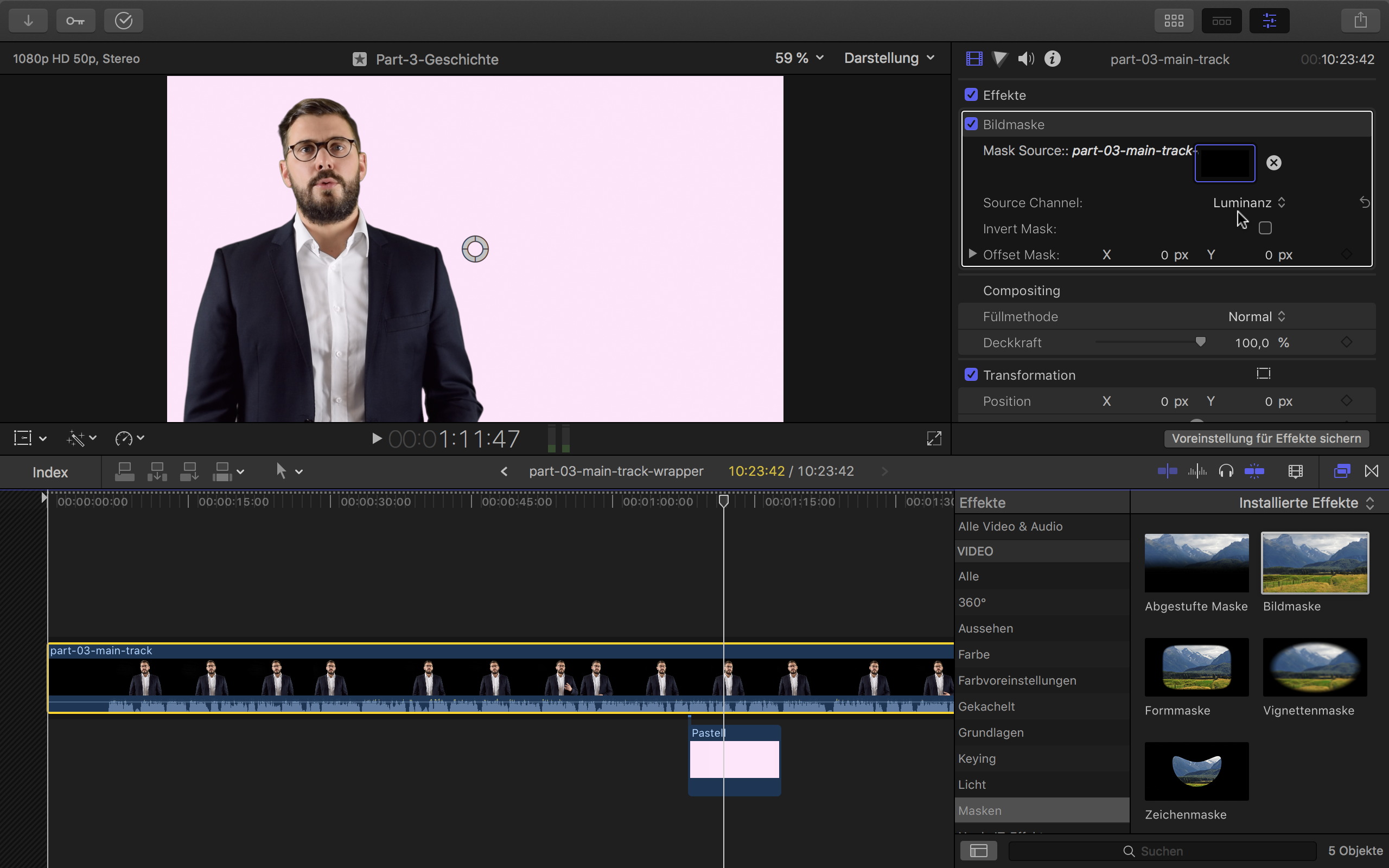
Task: Open Source Channel Luminanz popup
Action: (1249, 203)
